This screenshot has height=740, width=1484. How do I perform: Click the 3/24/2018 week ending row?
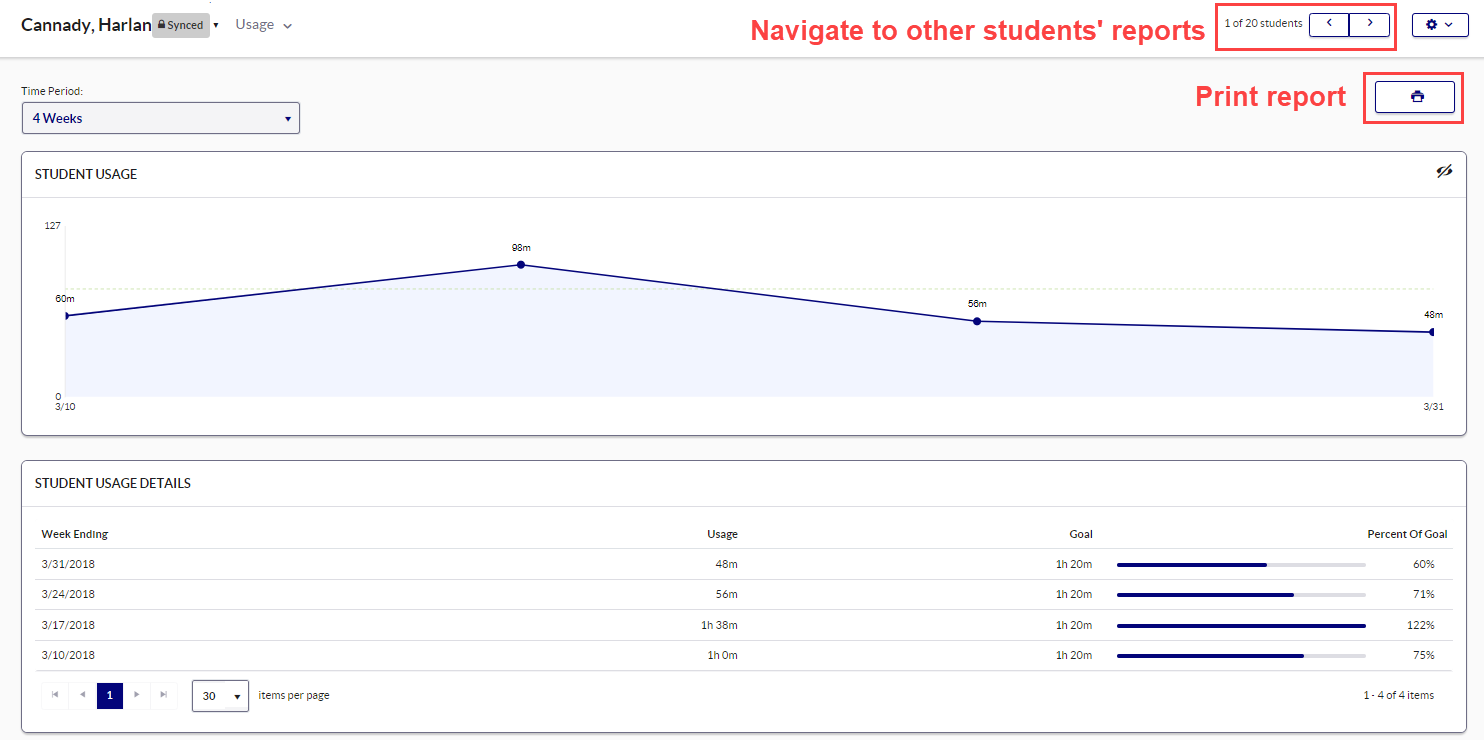[x=744, y=594]
